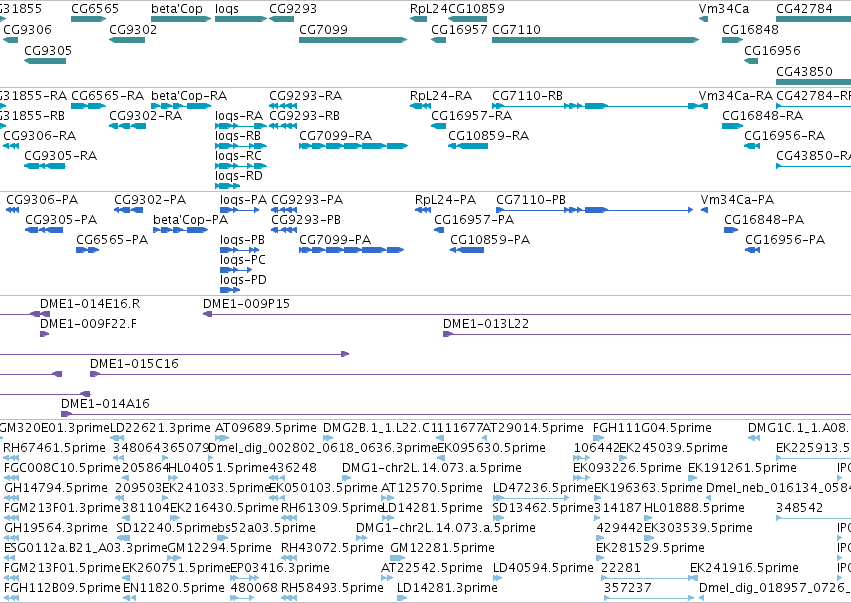Click protein label 'Vm34Ca-PA'
The width and height of the screenshot is (851, 603).
pos(737,200)
